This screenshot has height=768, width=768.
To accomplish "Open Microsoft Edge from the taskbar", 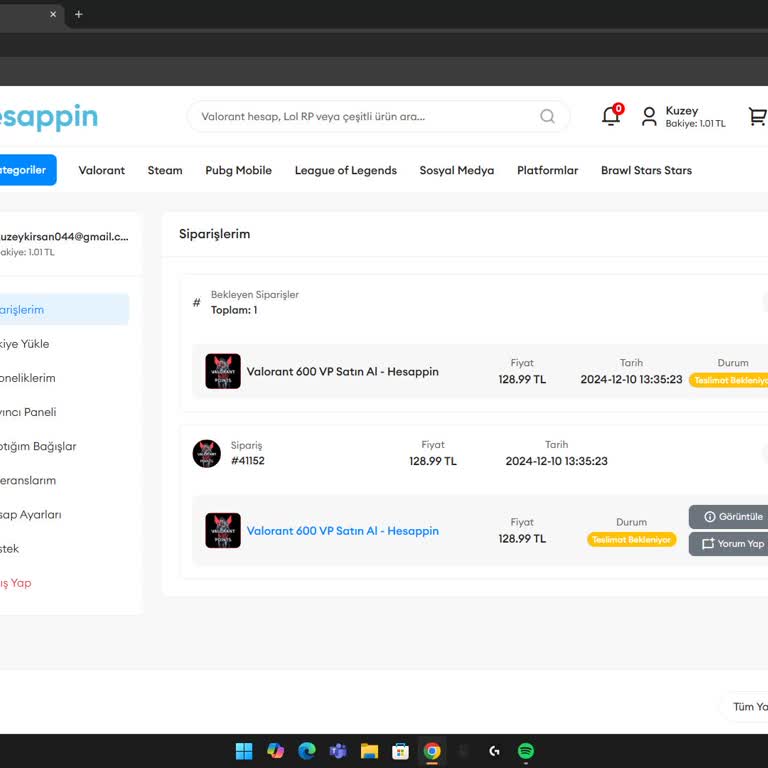I will tap(307, 751).
